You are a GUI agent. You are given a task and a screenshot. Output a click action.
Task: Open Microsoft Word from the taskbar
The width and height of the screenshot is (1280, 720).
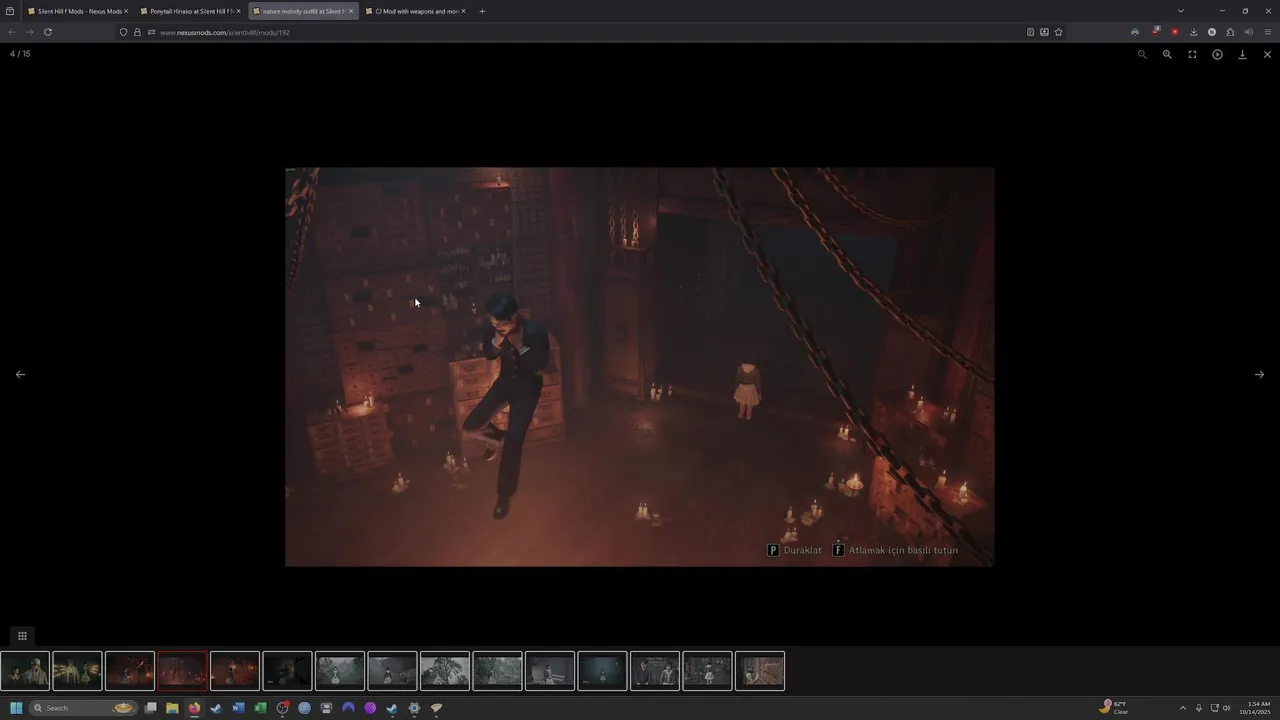click(238, 708)
